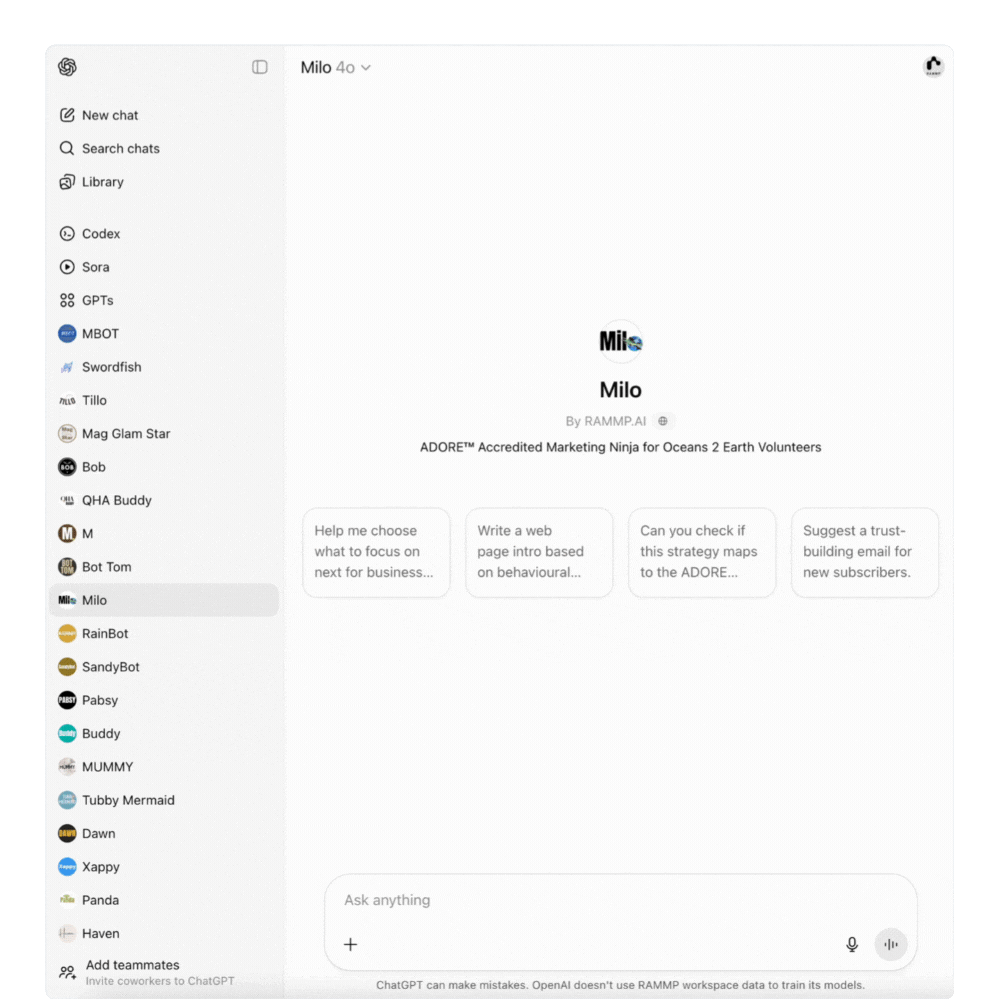
Task: Select "Help me choose what to focus" prompt
Action: (x=376, y=552)
